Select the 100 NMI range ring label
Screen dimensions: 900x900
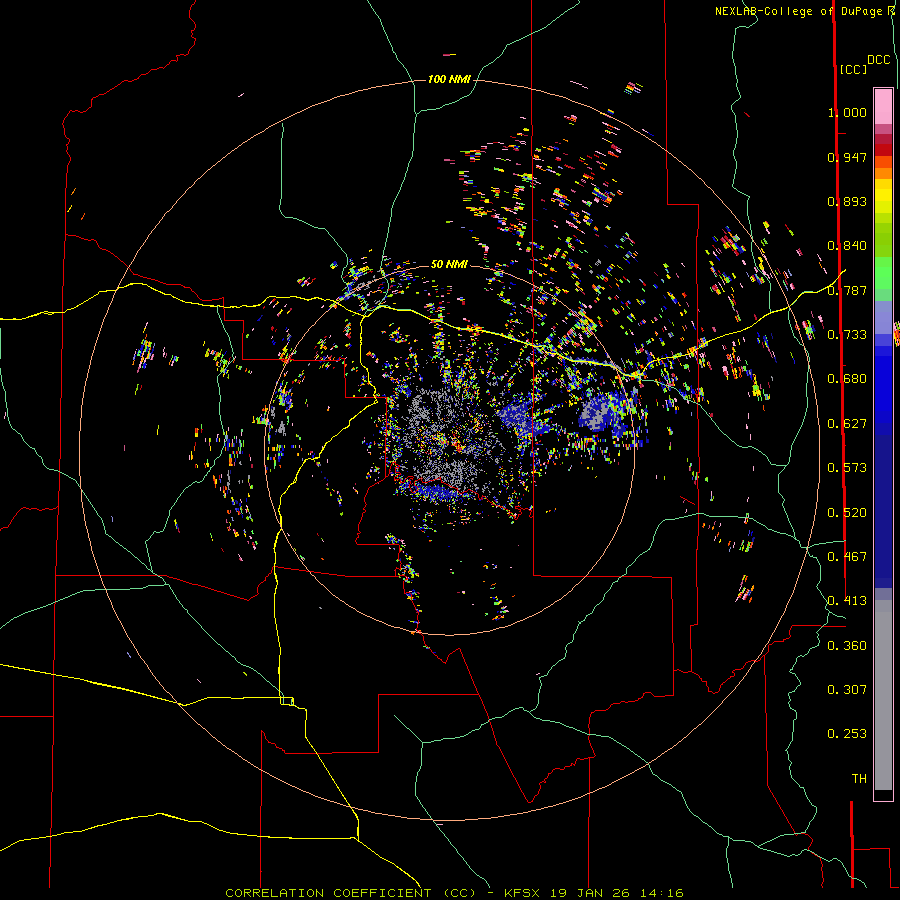(449, 79)
